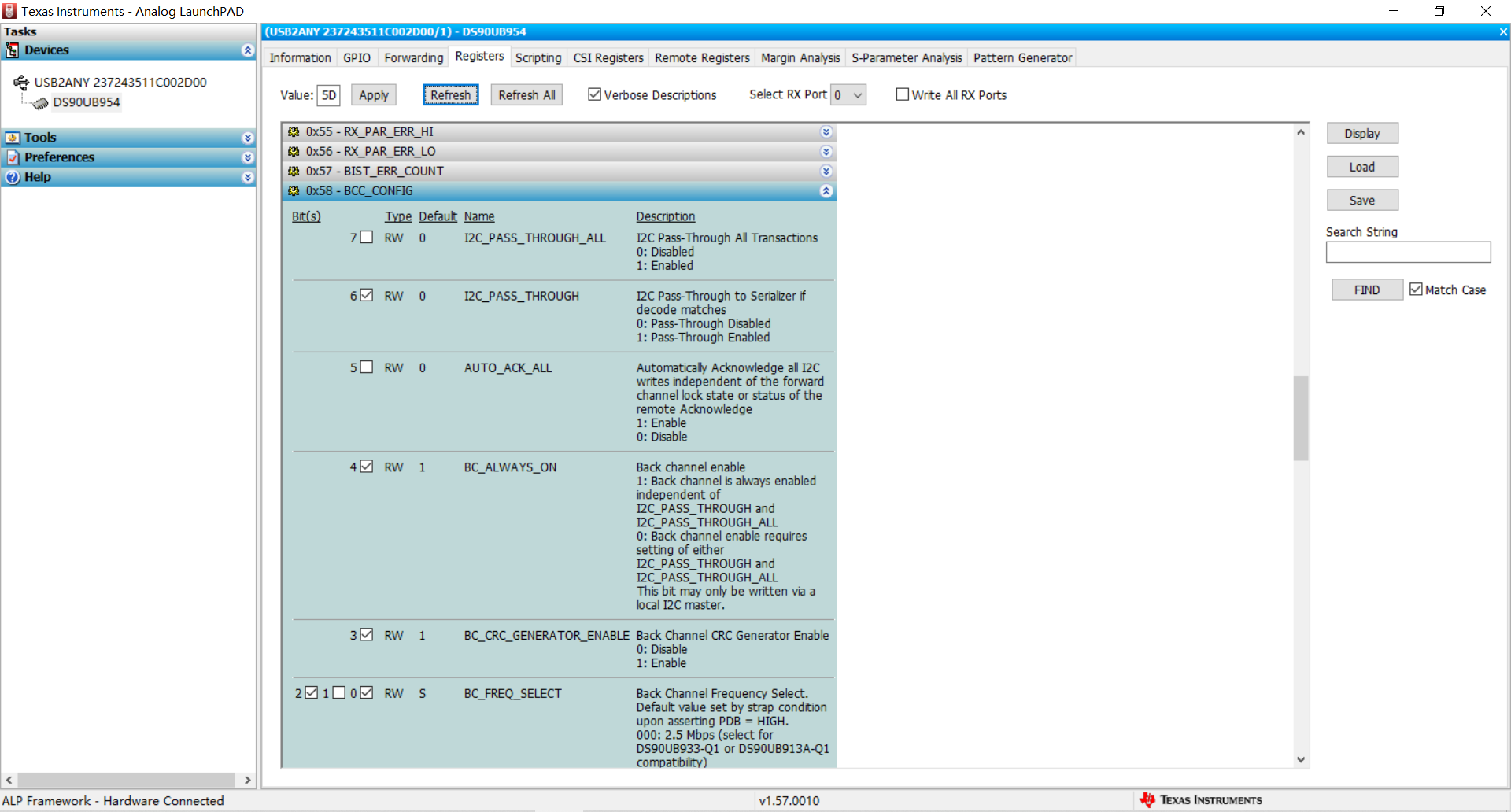Toggle bit 6 I2C_PASS_THROUGH checkbox
The image size is (1511, 812).
(x=367, y=295)
